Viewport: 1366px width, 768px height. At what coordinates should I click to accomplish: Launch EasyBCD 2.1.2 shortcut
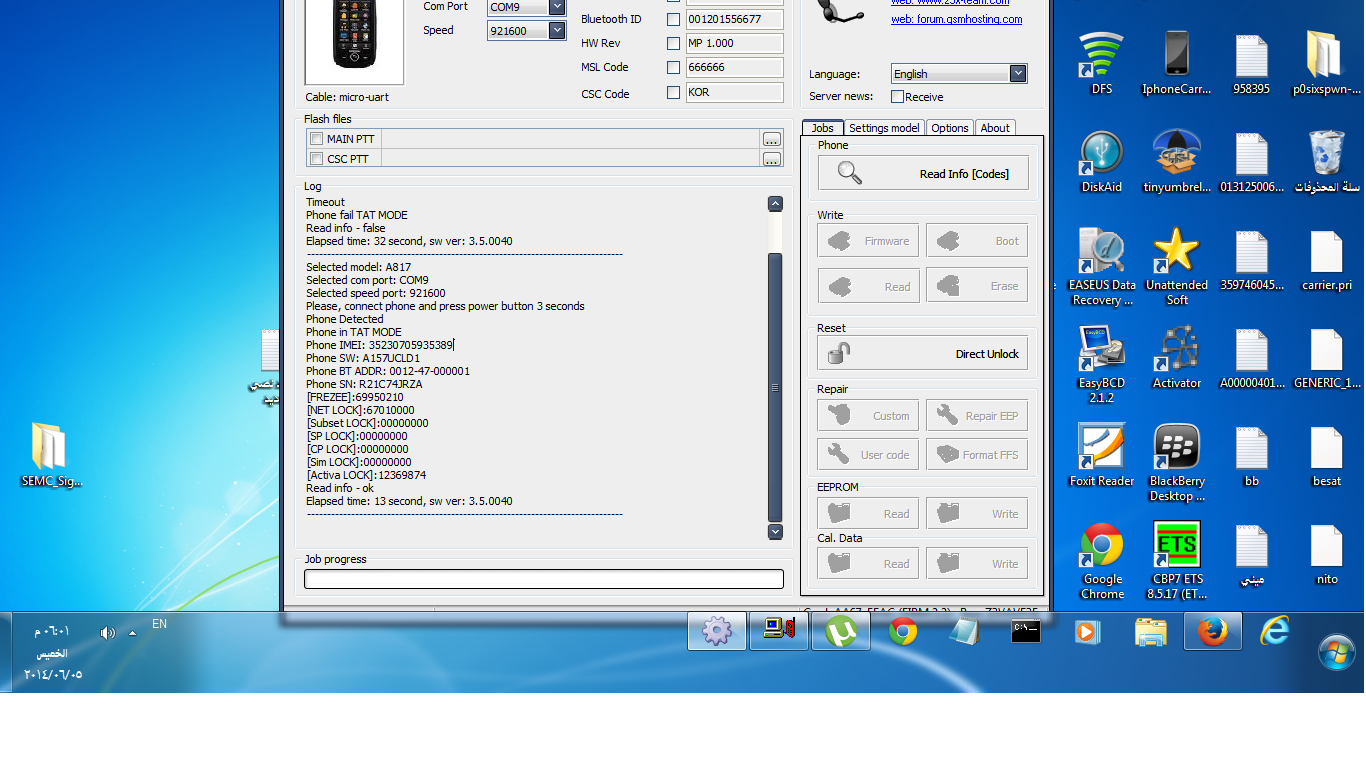click(1101, 363)
